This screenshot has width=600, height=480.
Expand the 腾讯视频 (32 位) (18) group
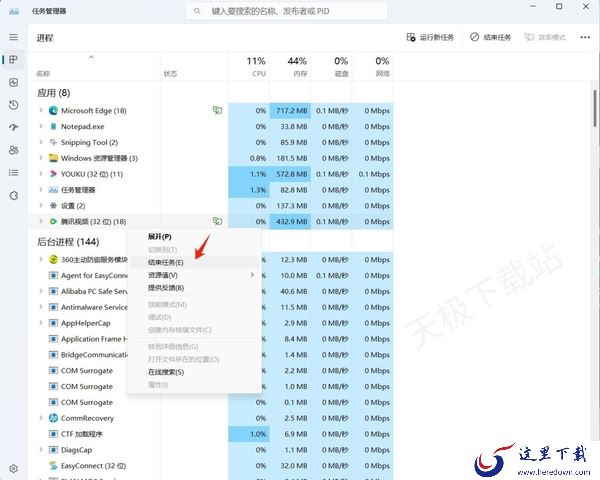click(x=41, y=221)
